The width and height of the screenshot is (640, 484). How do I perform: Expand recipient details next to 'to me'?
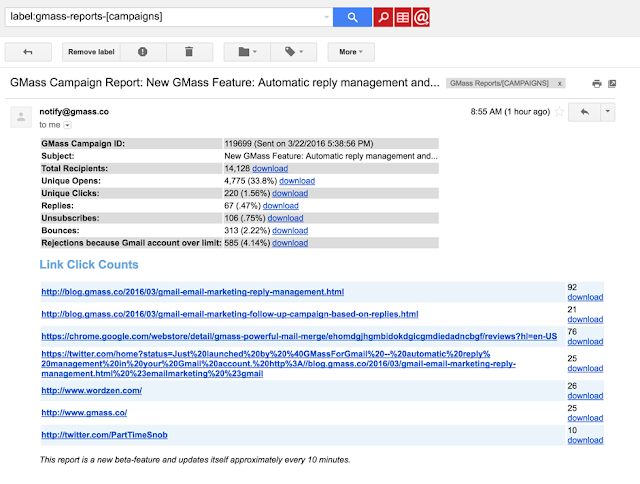tap(68, 125)
